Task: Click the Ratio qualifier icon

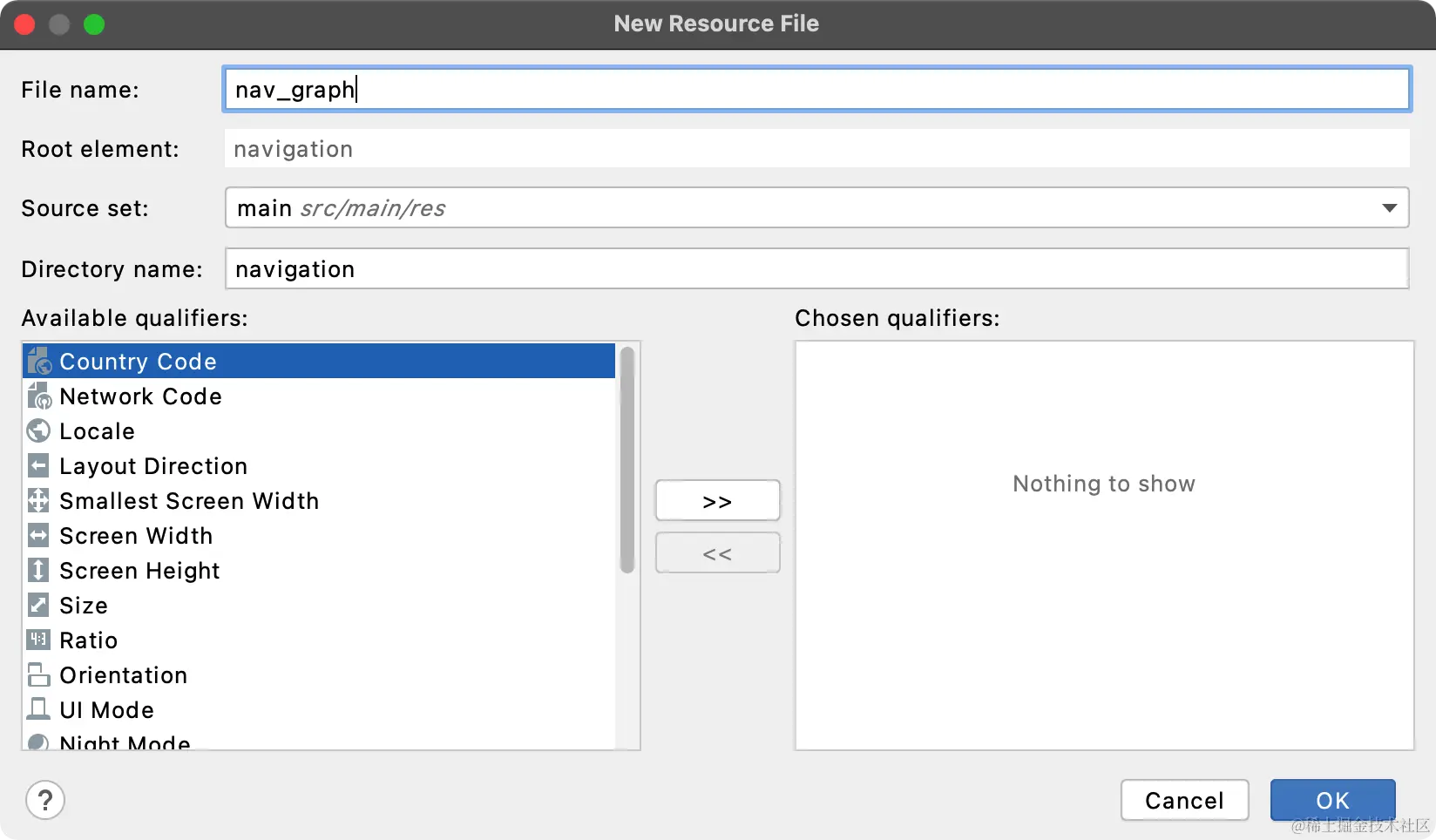Action: click(38, 640)
